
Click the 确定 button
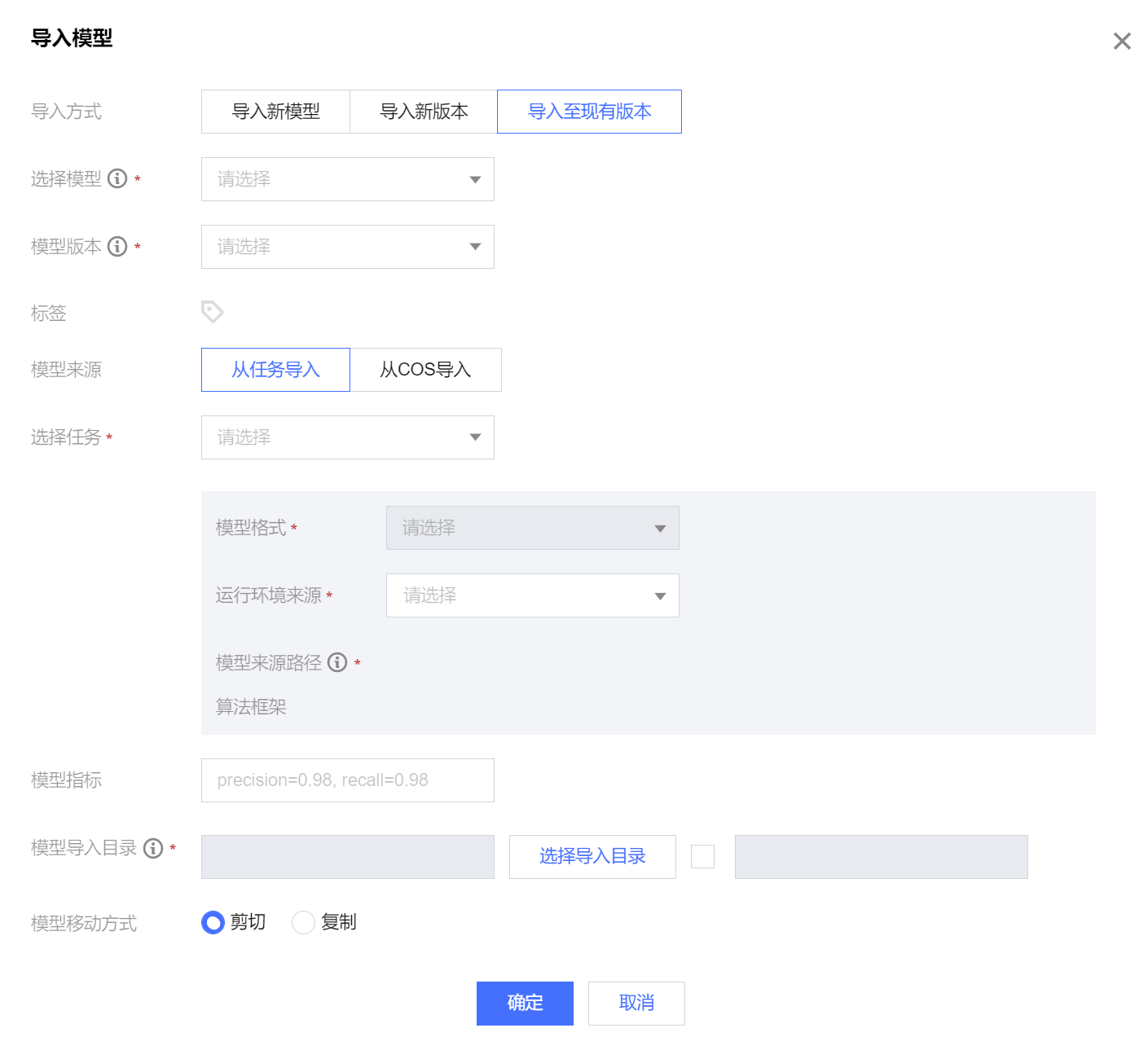click(x=525, y=1004)
